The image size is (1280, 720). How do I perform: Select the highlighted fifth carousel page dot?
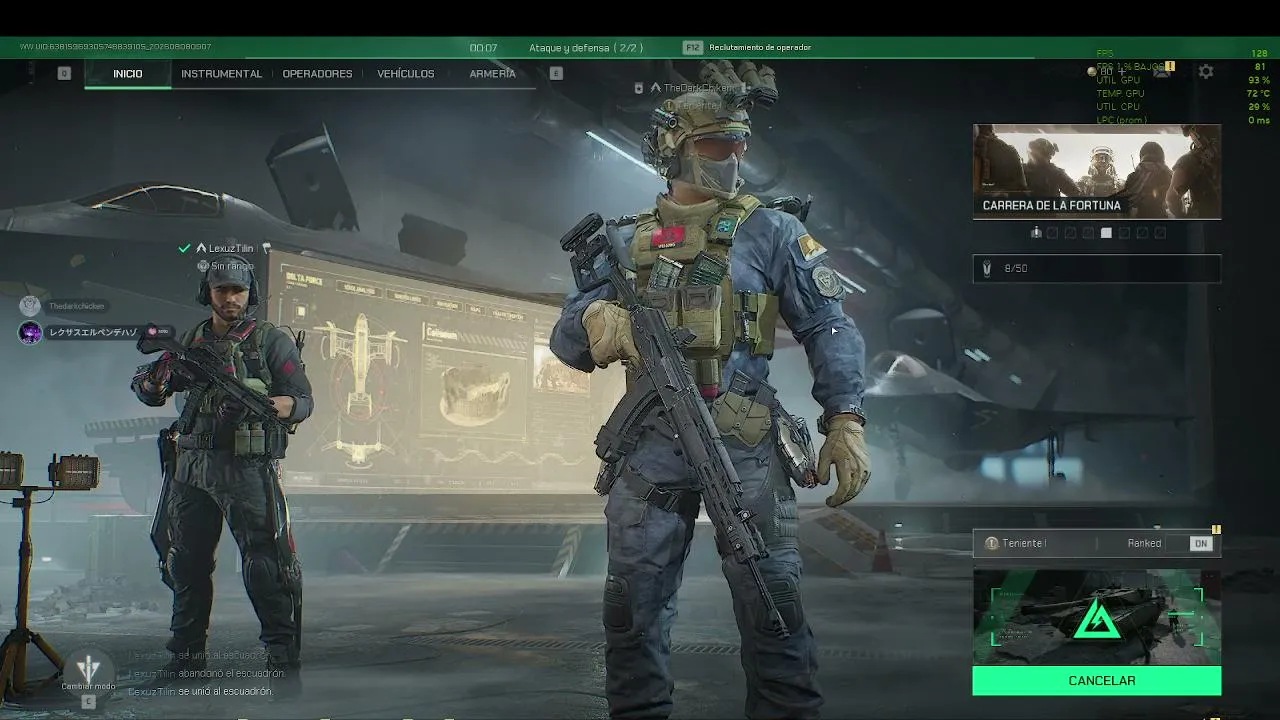(1106, 233)
